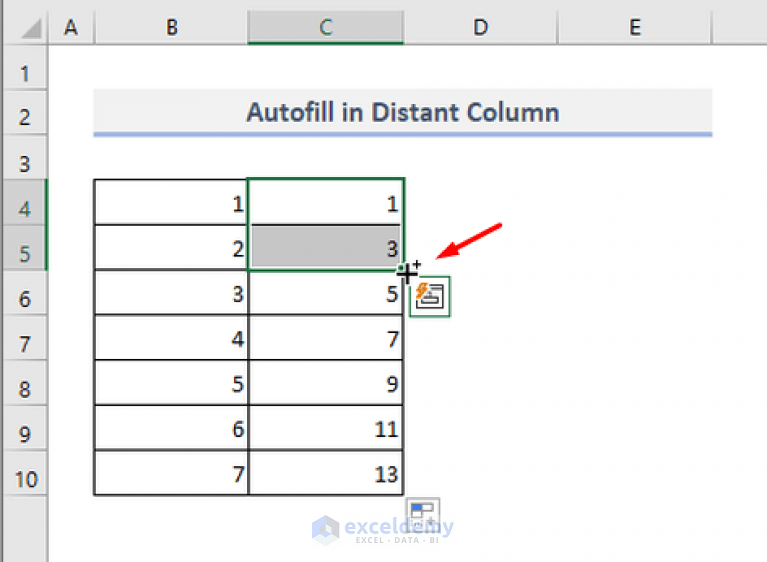Select row 3 header
The width and height of the screenshot is (767, 562).
(24, 158)
